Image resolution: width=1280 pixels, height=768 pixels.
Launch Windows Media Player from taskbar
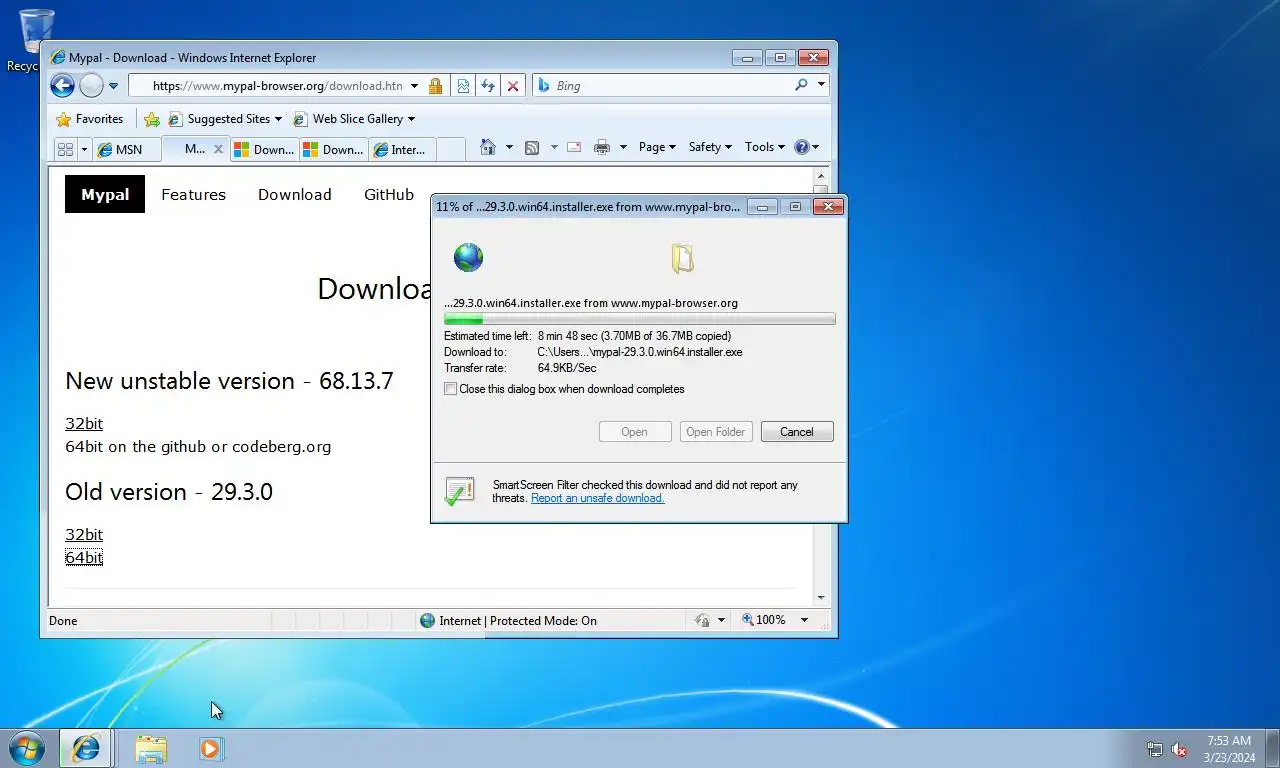(211, 748)
